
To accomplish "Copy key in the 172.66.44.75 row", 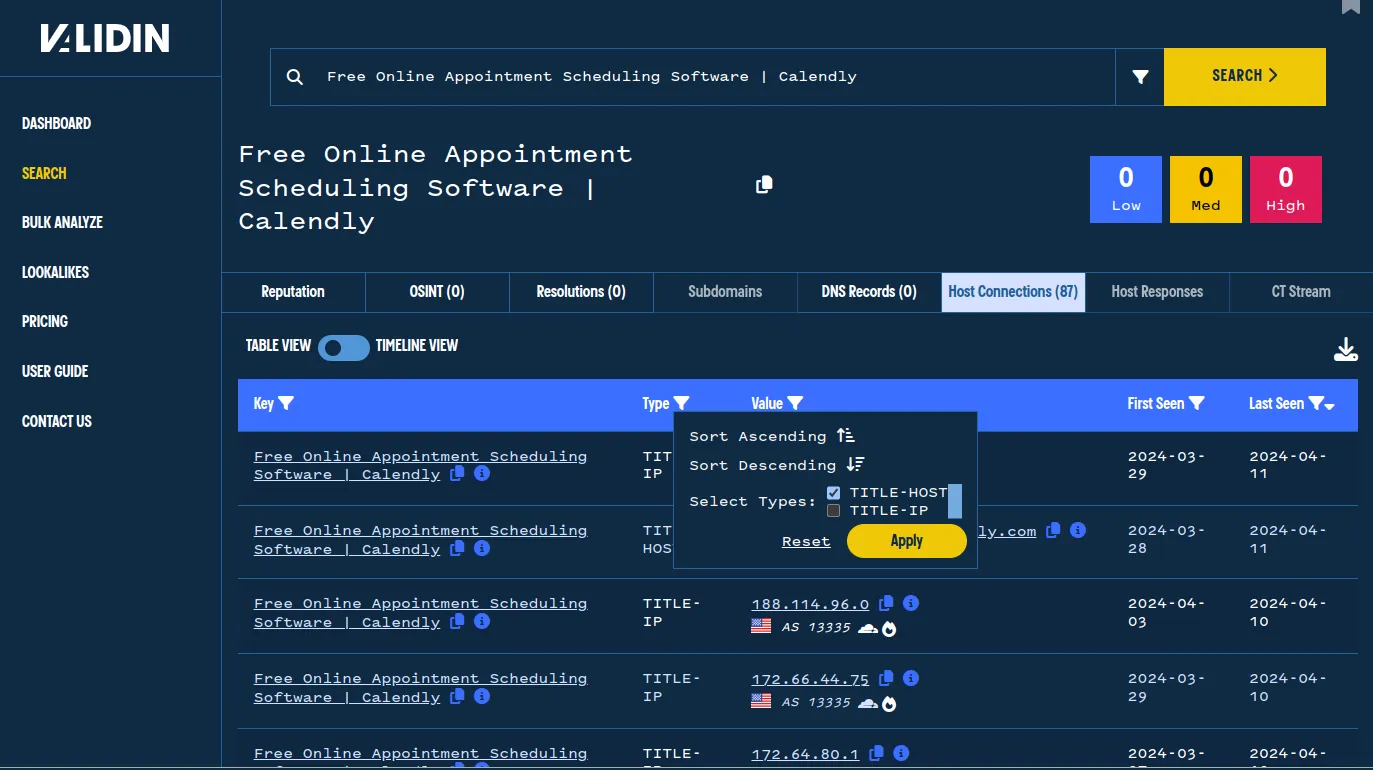I will [457, 696].
